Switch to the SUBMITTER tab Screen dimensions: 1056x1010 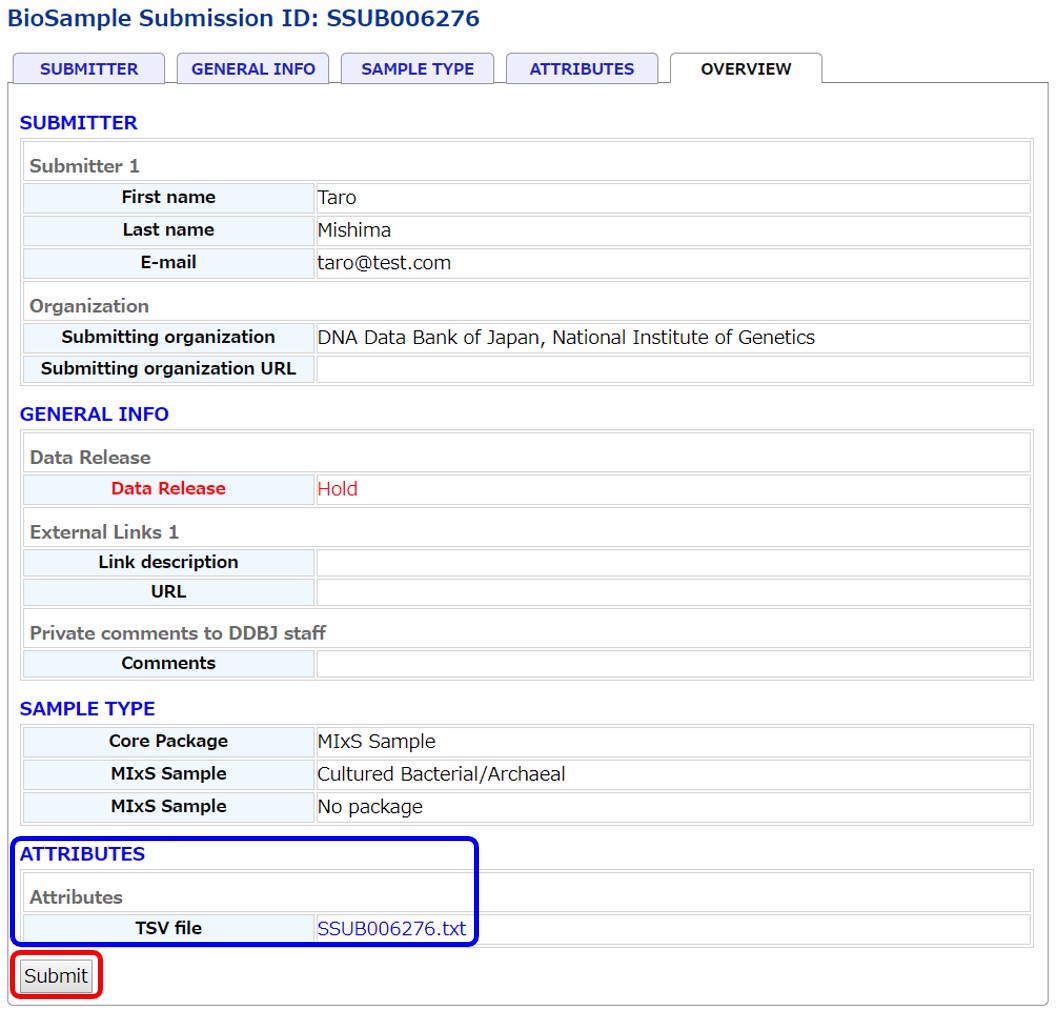89,69
